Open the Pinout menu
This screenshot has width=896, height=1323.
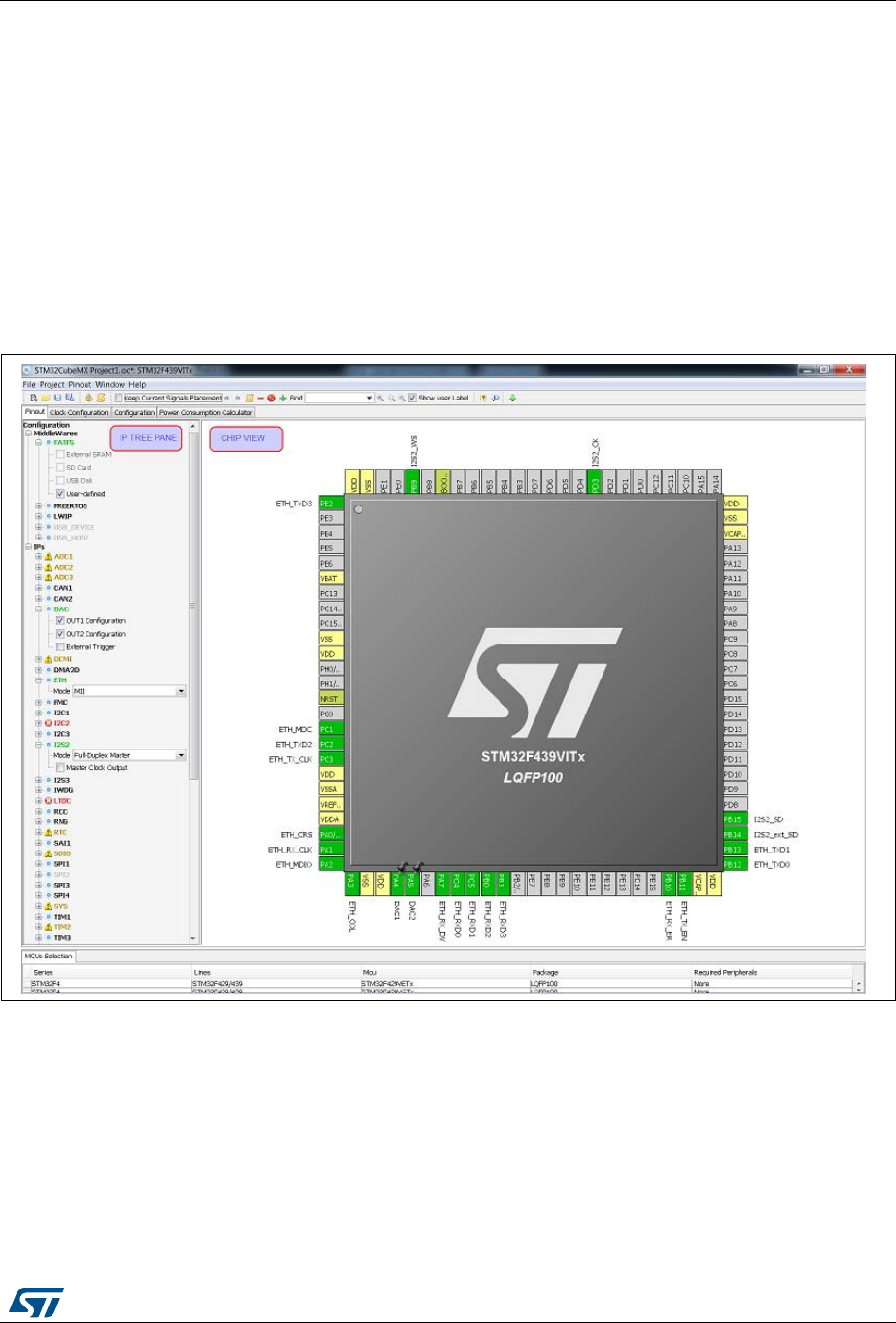click(x=80, y=385)
